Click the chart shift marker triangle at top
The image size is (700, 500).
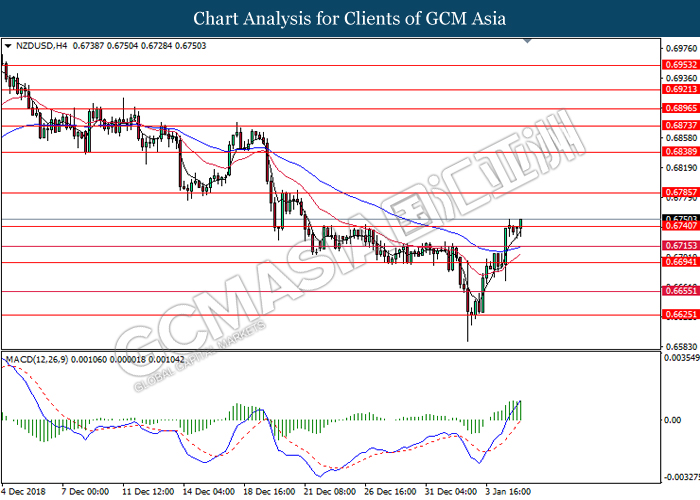point(527,41)
